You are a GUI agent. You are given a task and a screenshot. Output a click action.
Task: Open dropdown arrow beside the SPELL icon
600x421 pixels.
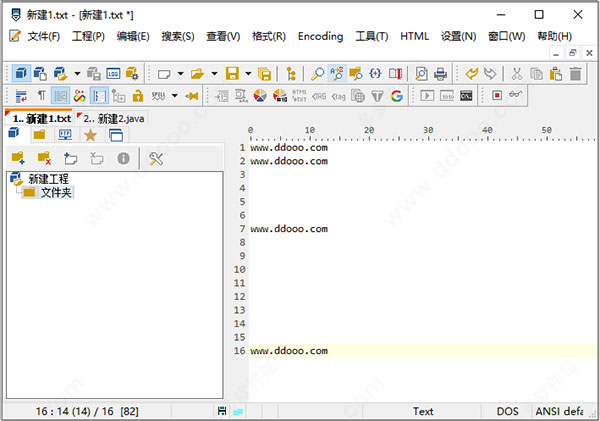[x=174, y=96]
